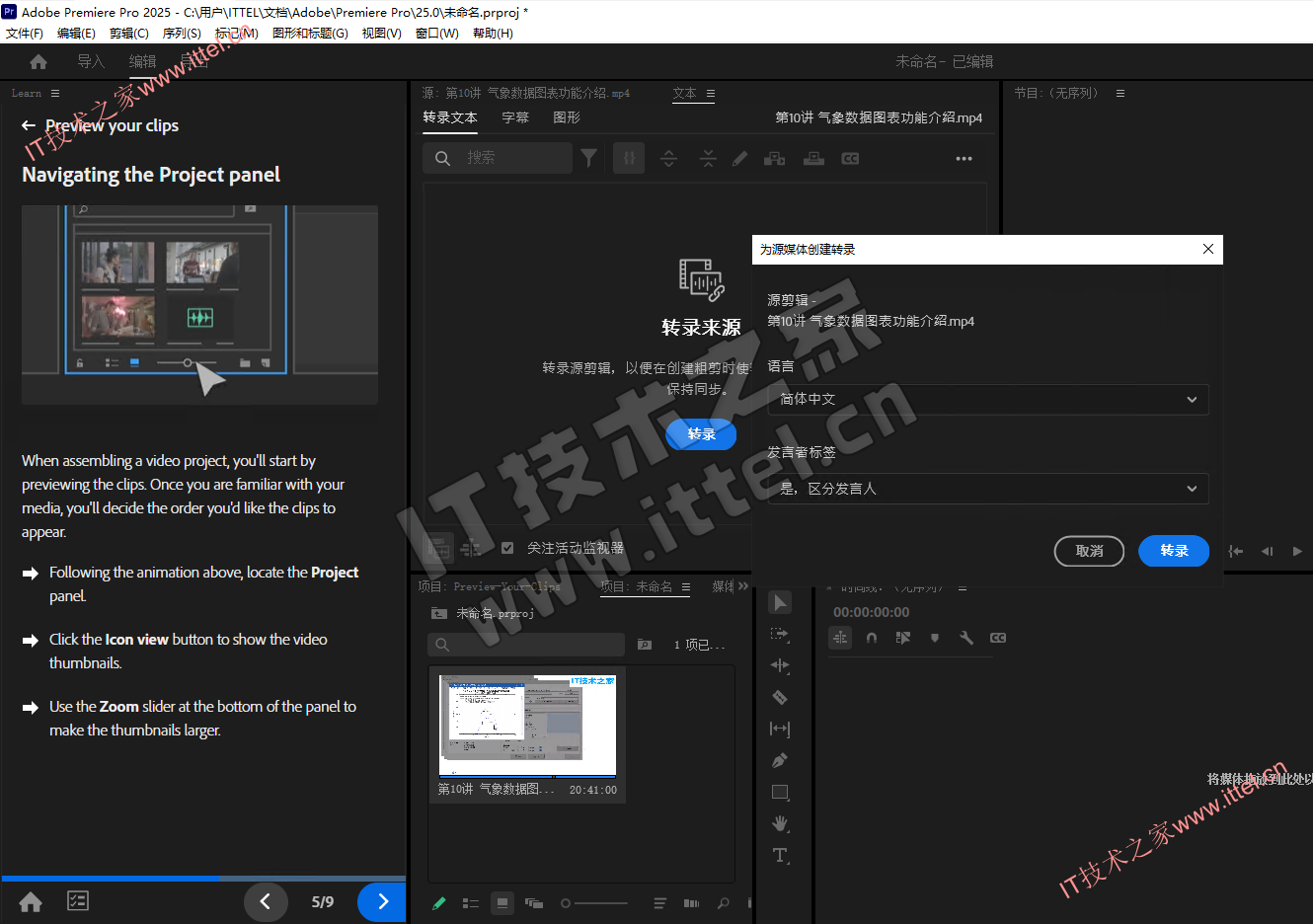Click the new search bin icon in the Project panel
The image size is (1313, 924).
click(x=645, y=645)
